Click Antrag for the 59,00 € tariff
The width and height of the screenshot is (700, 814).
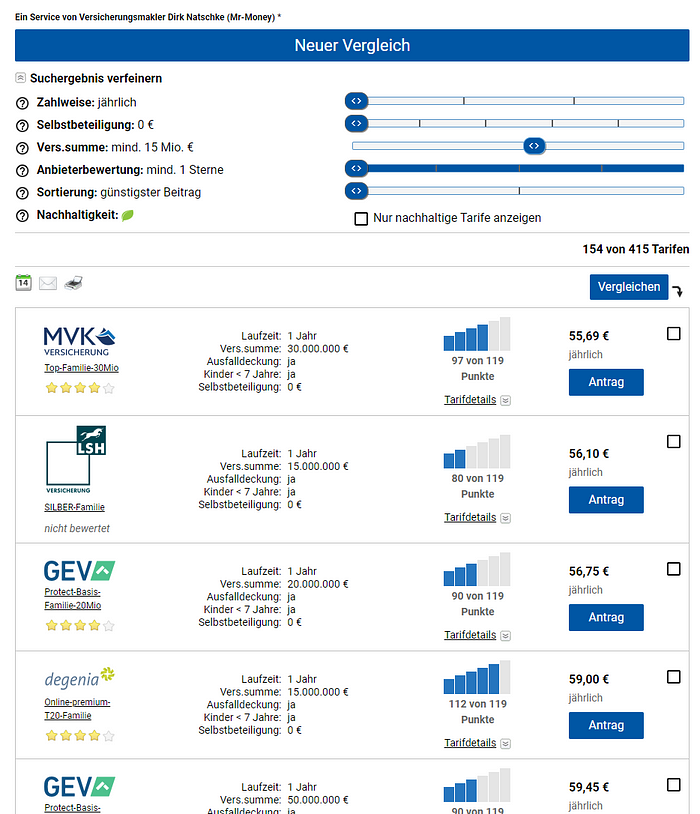[x=606, y=725]
